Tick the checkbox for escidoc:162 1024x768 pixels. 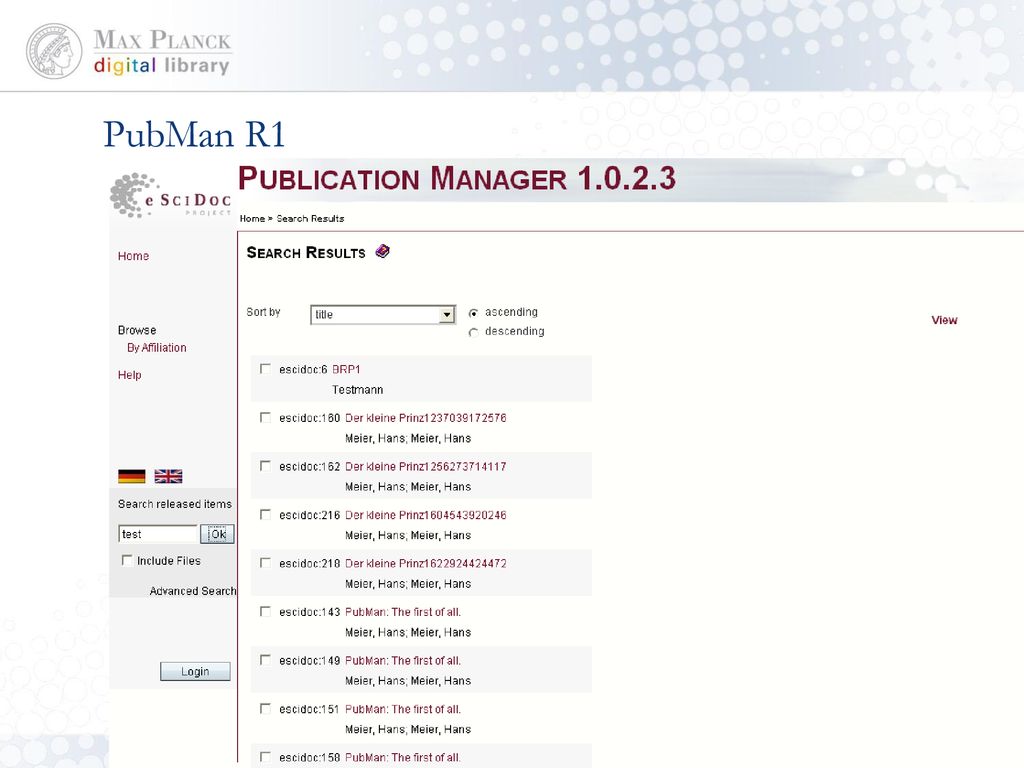[x=265, y=466]
